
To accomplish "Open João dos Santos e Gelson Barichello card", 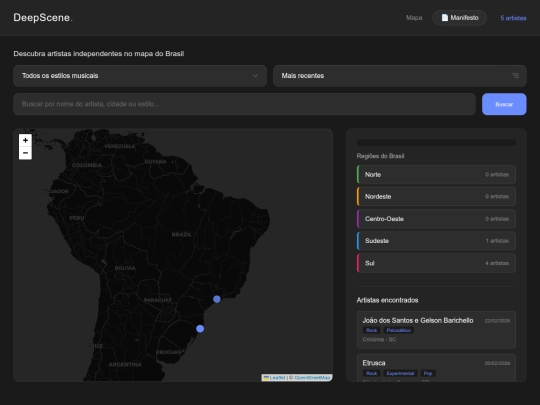I will tap(436, 330).
